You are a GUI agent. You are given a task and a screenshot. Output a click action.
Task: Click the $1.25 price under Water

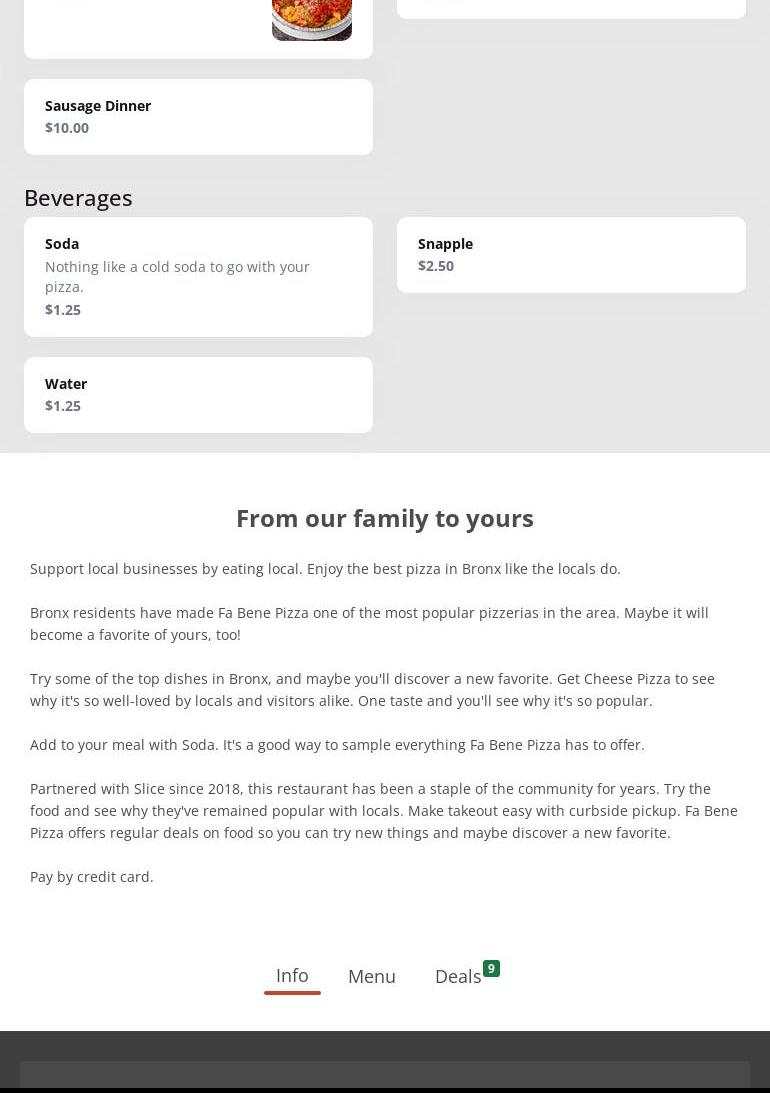[x=63, y=406]
